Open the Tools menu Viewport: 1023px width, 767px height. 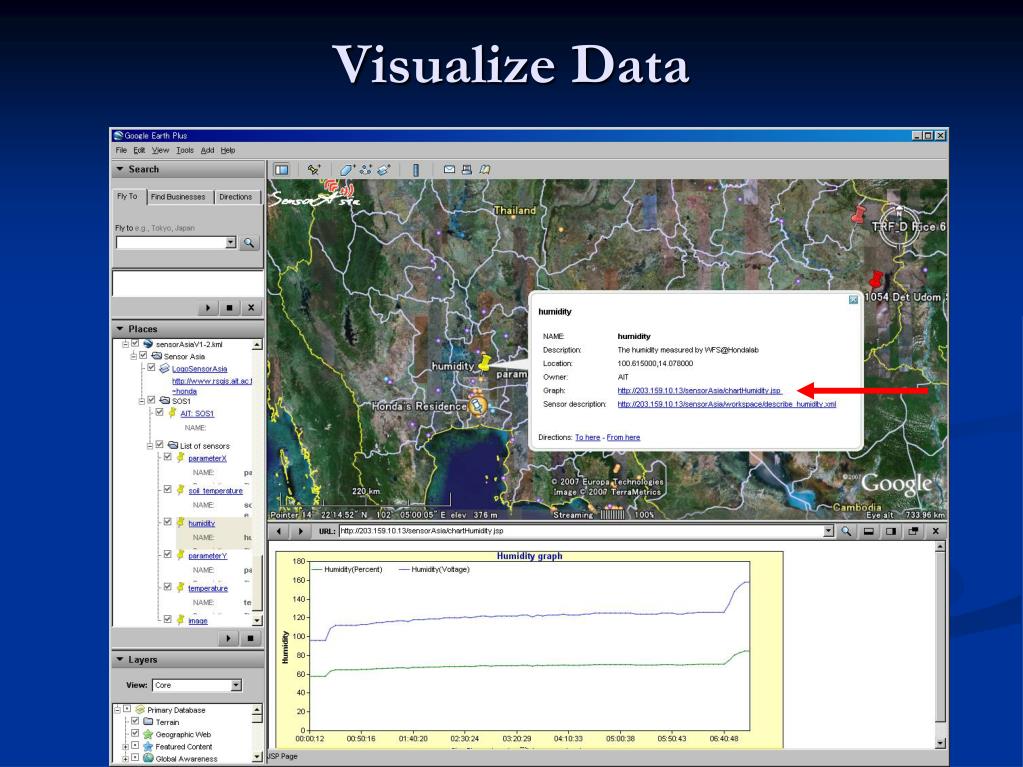[185, 150]
